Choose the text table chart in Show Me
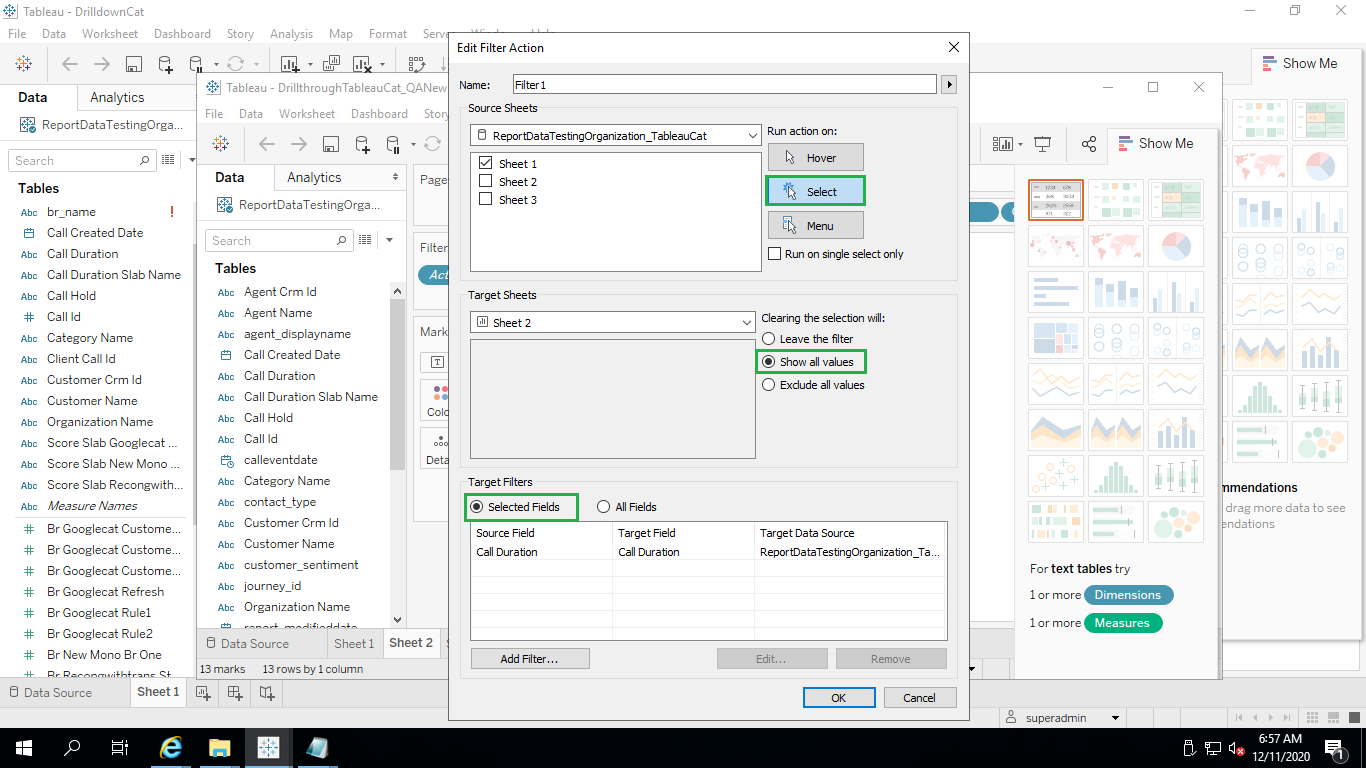1366x768 pixels. pos(1056,200)
